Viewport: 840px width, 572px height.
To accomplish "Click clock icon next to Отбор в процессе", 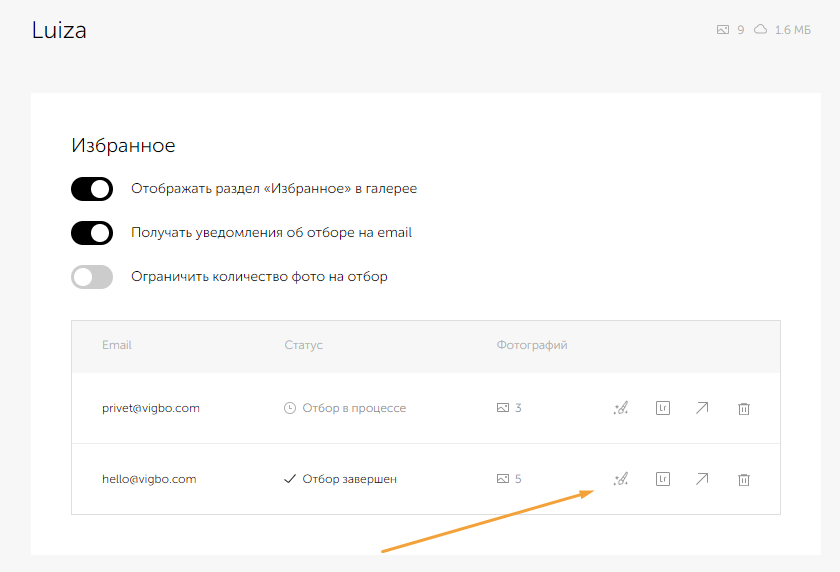I will 290,408.
